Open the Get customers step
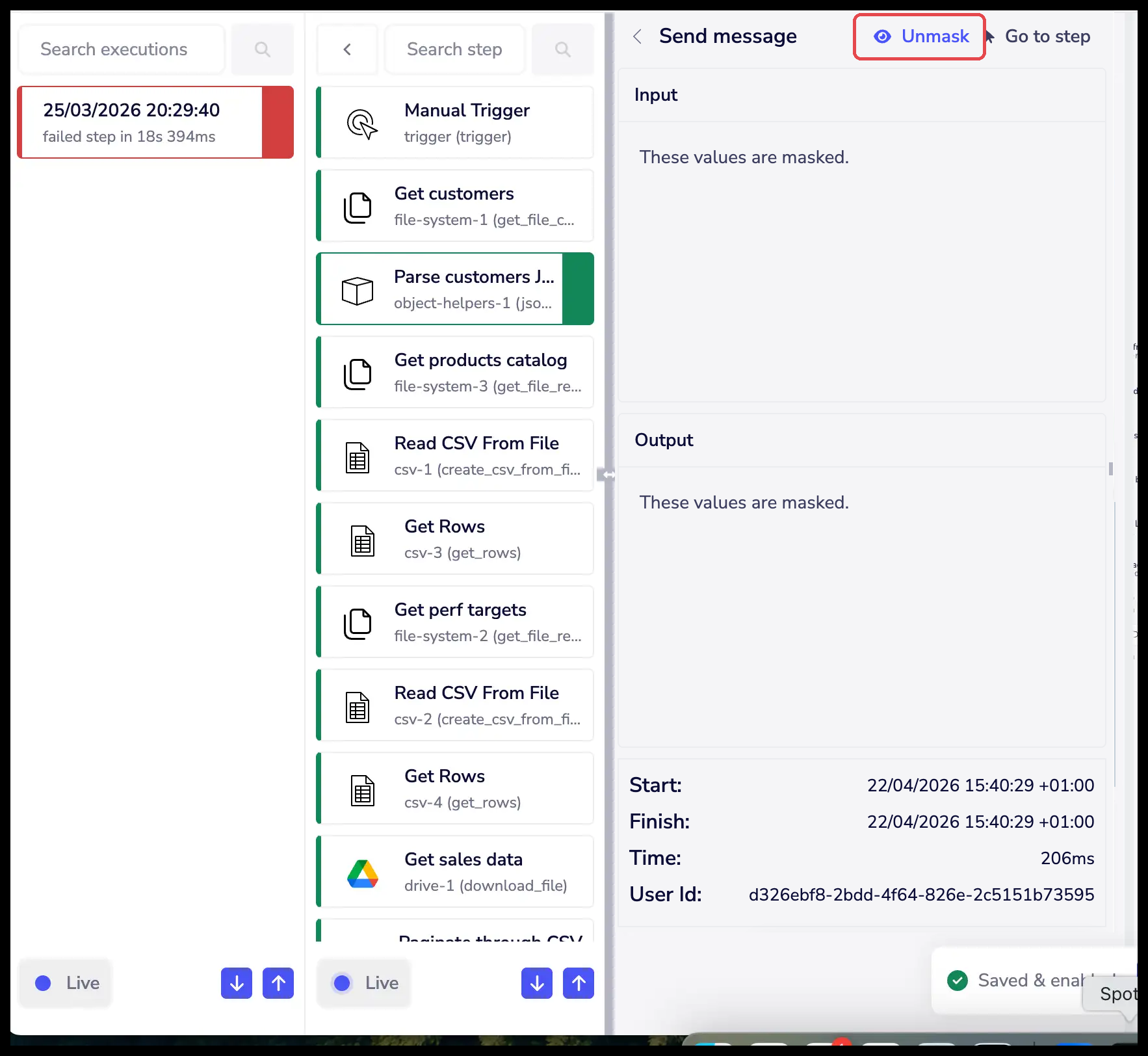This screenshot has width=1148, height=1056. tap(455, 205)
